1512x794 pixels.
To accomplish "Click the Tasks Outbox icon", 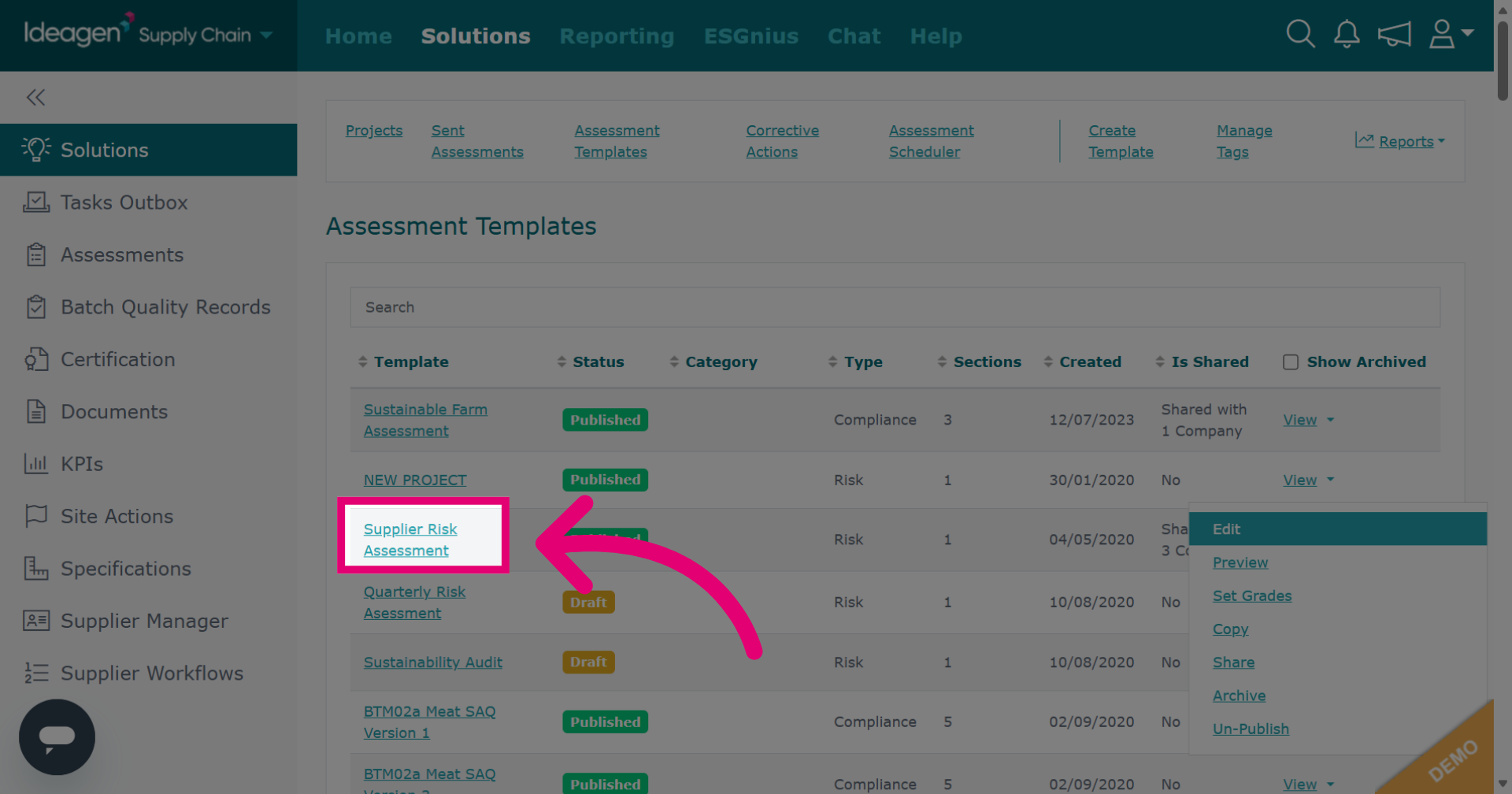I will pyautogui.click(x=36, y=202).
